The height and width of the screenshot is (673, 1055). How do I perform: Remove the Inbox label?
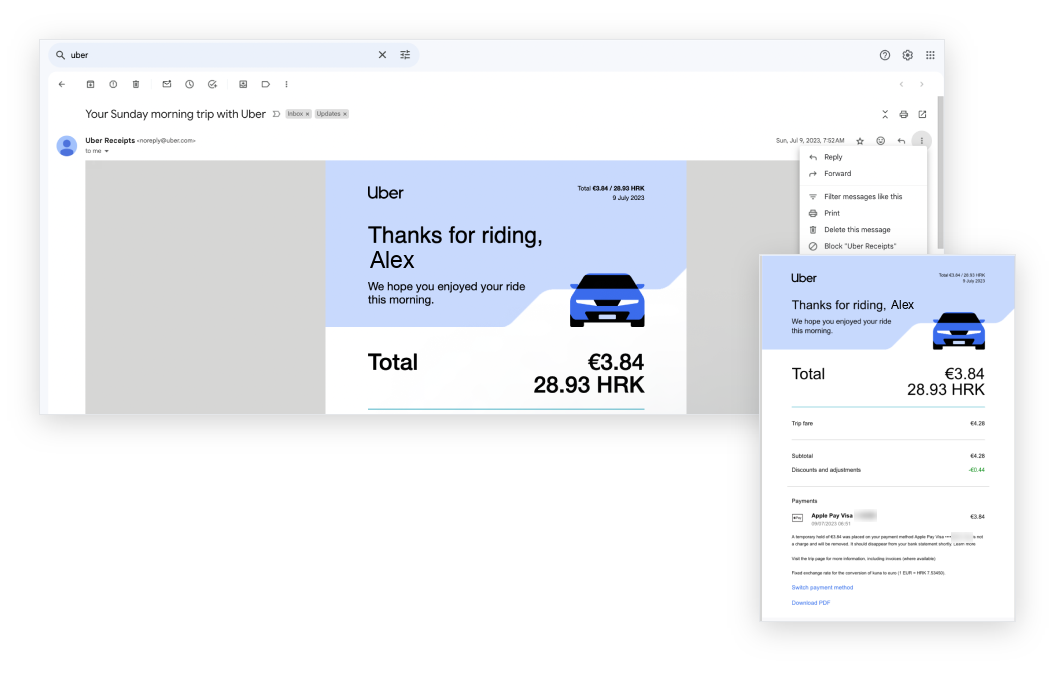[307, 114]
